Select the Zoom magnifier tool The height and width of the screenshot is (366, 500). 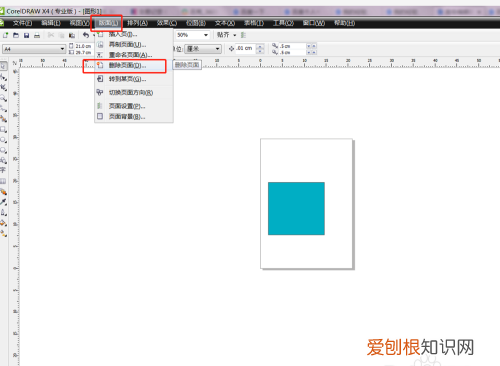pyautogui.click(x=3, y=98)
